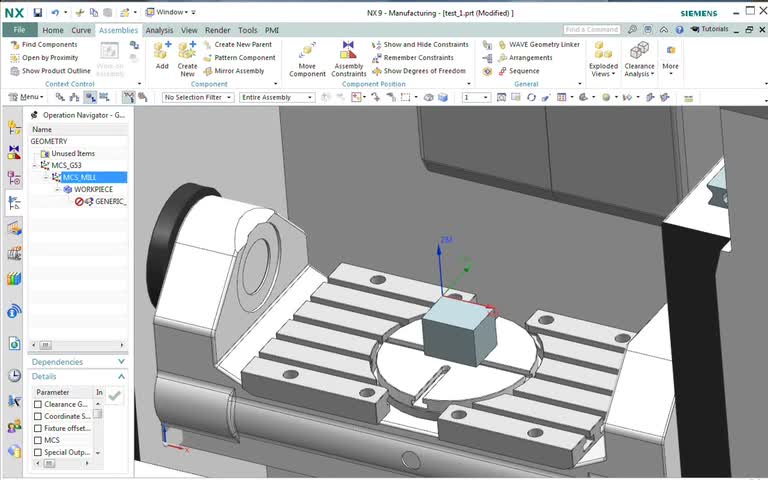
Task: Click Show Degrees of Freedom
Action: click(x=419, y=71)
